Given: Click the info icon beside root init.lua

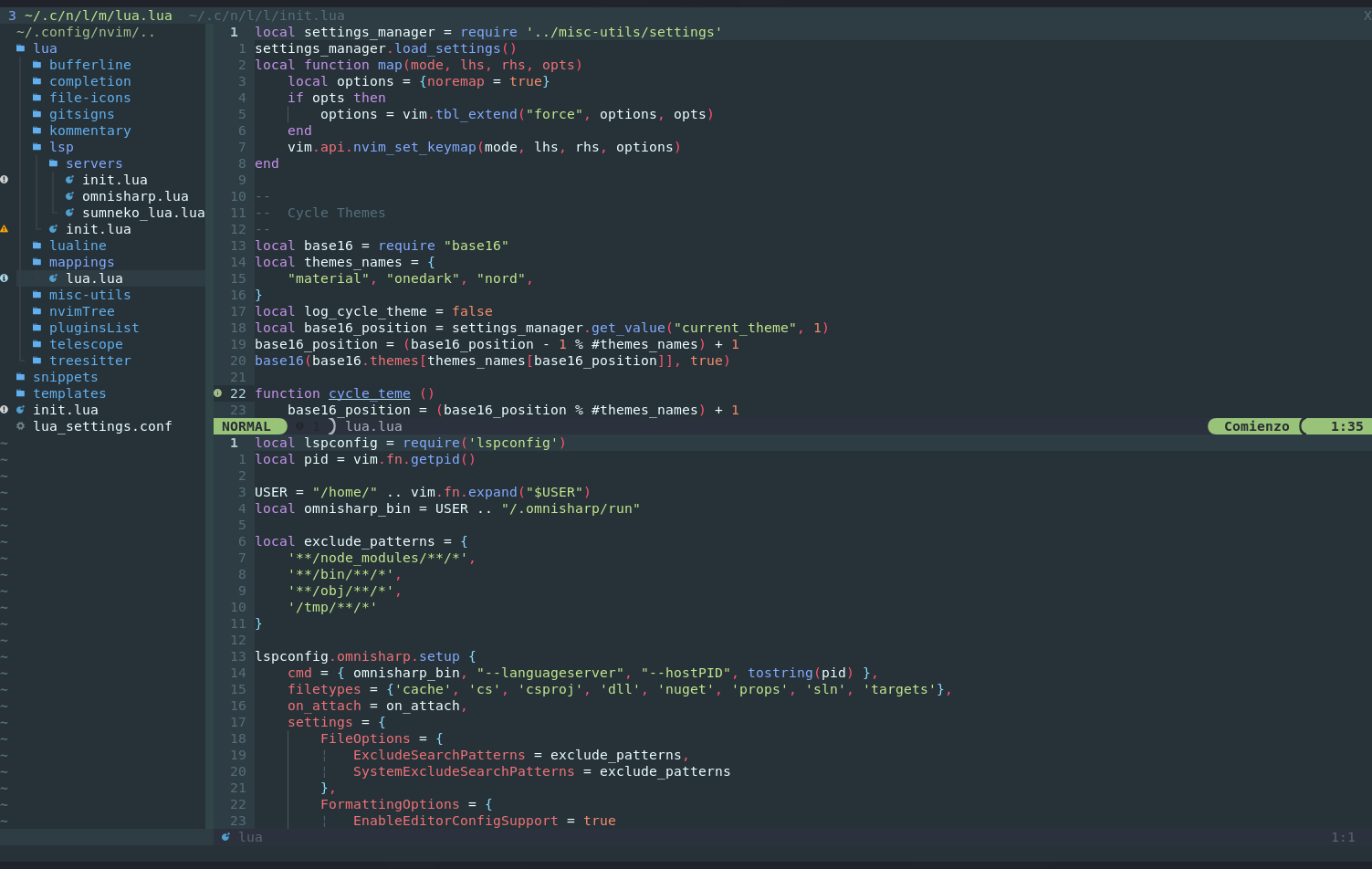Looking at the screenshot, I should click(x=5, y=410).
